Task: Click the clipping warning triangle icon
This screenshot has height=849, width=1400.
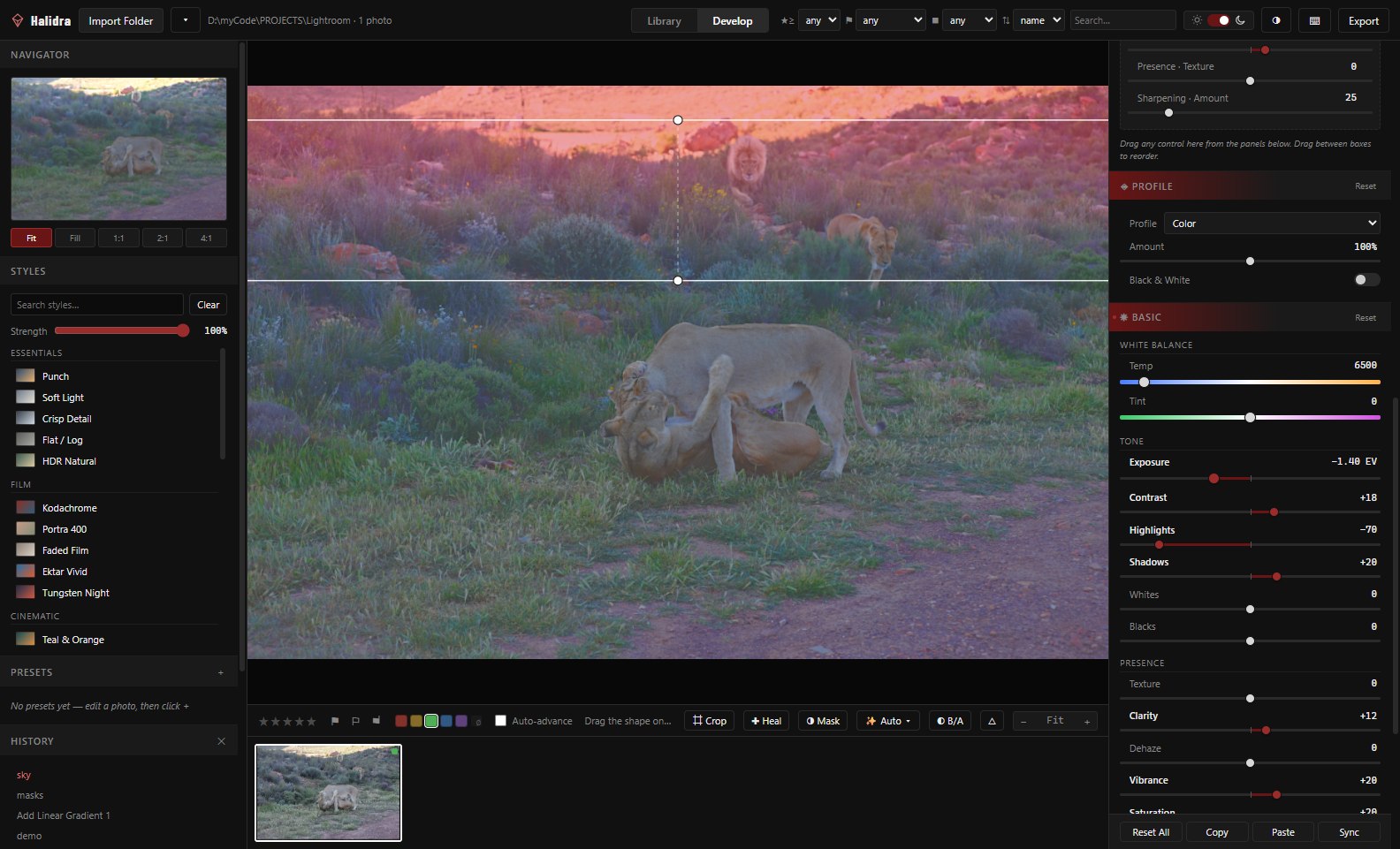Action: pos(992,721)
